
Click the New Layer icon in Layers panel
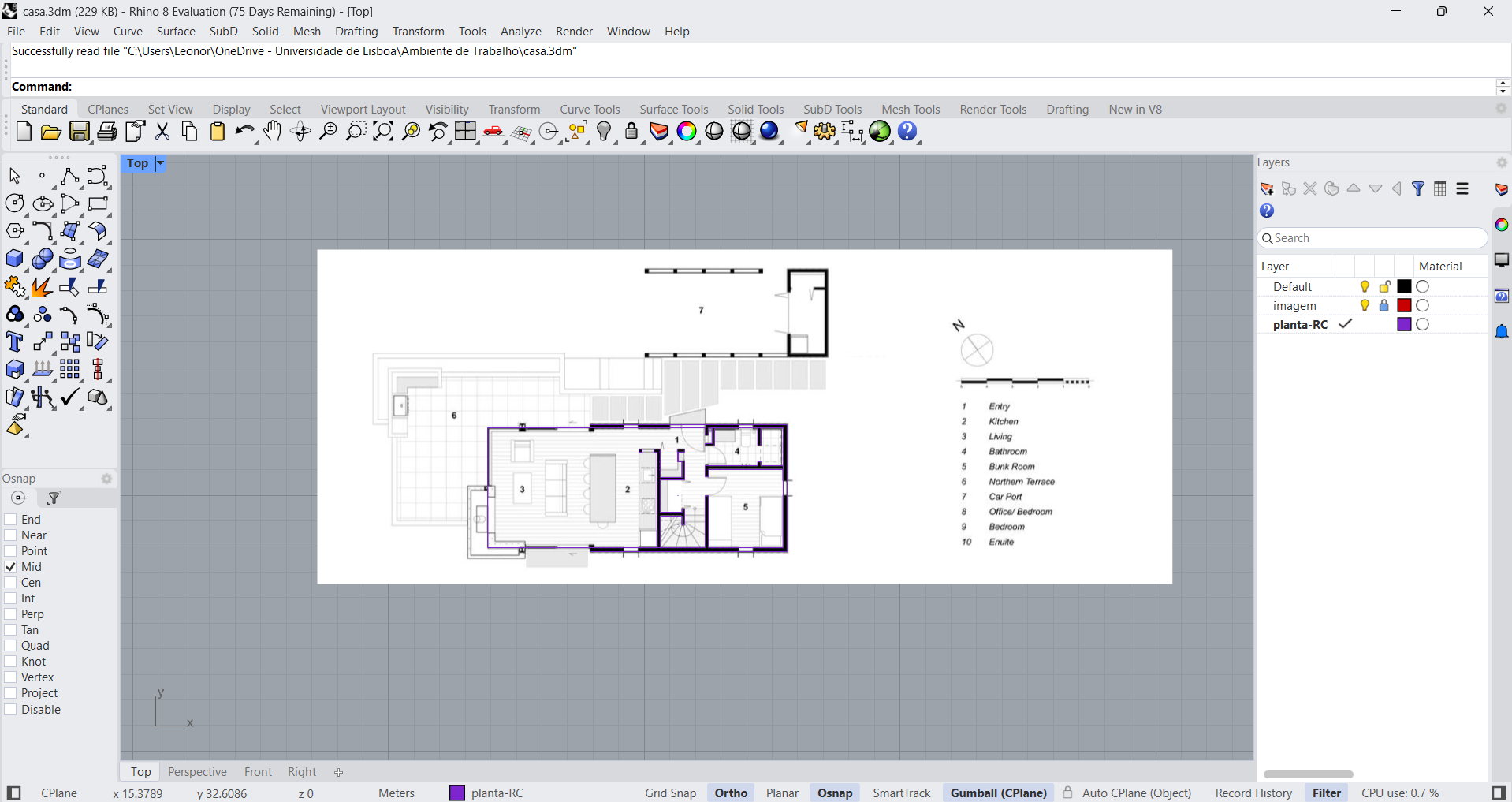(1267, 189)
